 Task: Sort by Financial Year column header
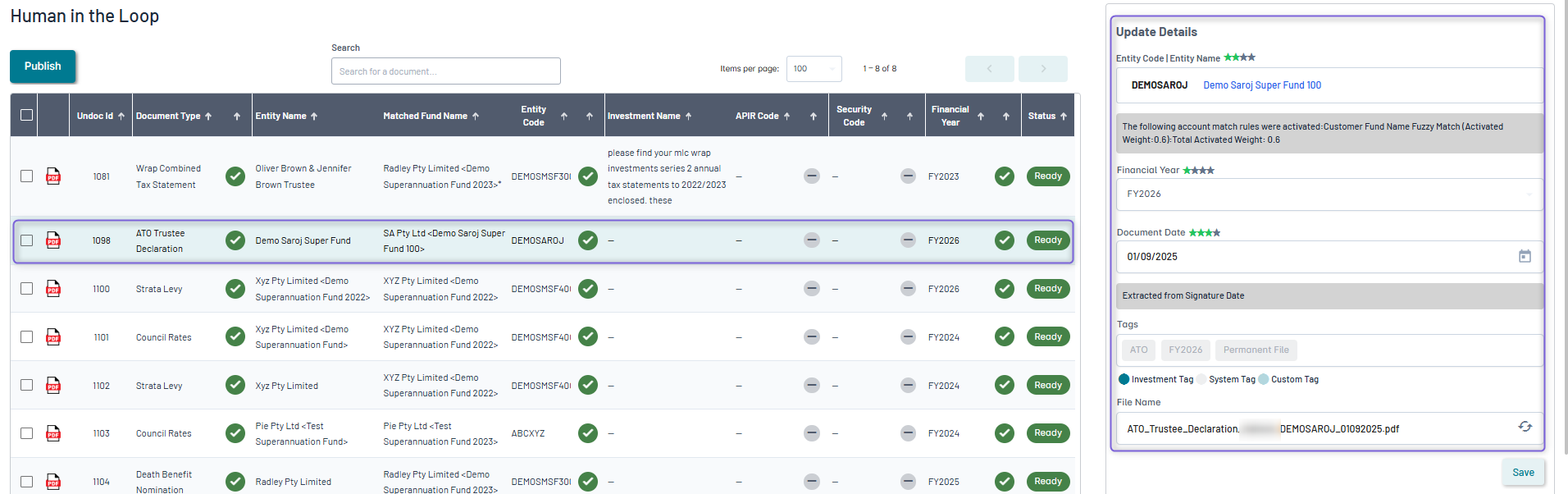coord(950,116)
